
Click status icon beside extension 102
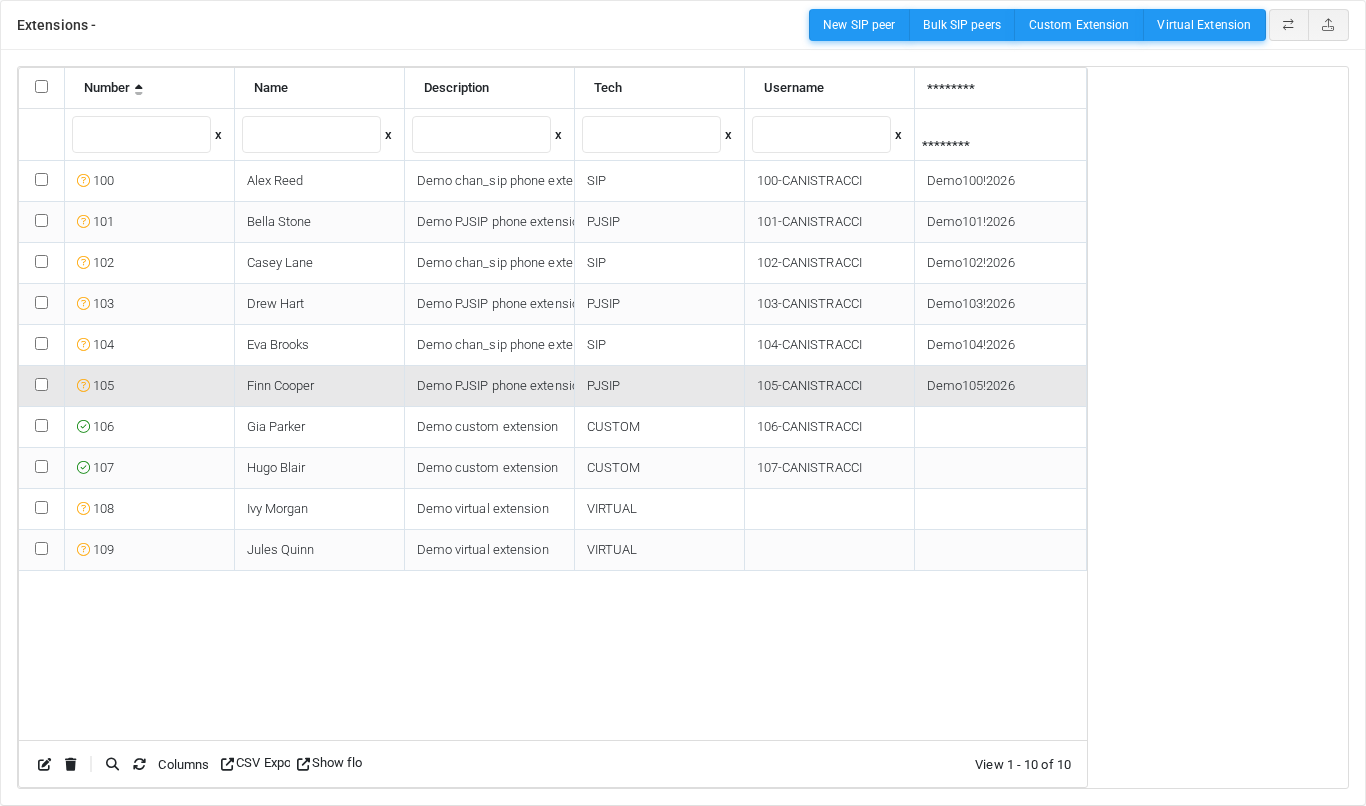(83, 263)
